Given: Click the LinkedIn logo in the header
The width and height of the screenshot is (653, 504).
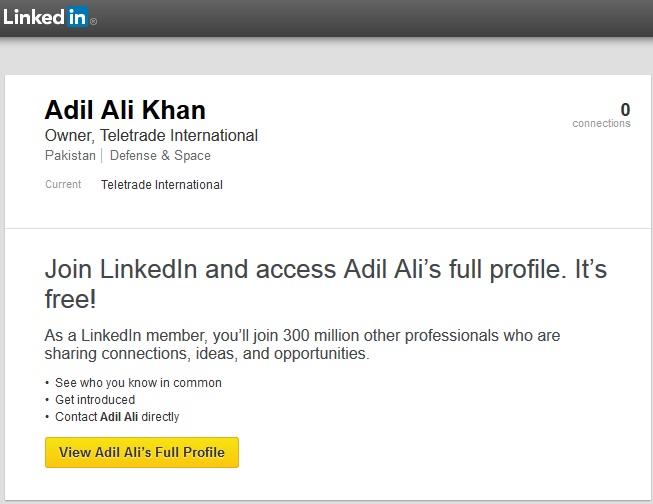Looking at the screenshot, I should point(45,17).
